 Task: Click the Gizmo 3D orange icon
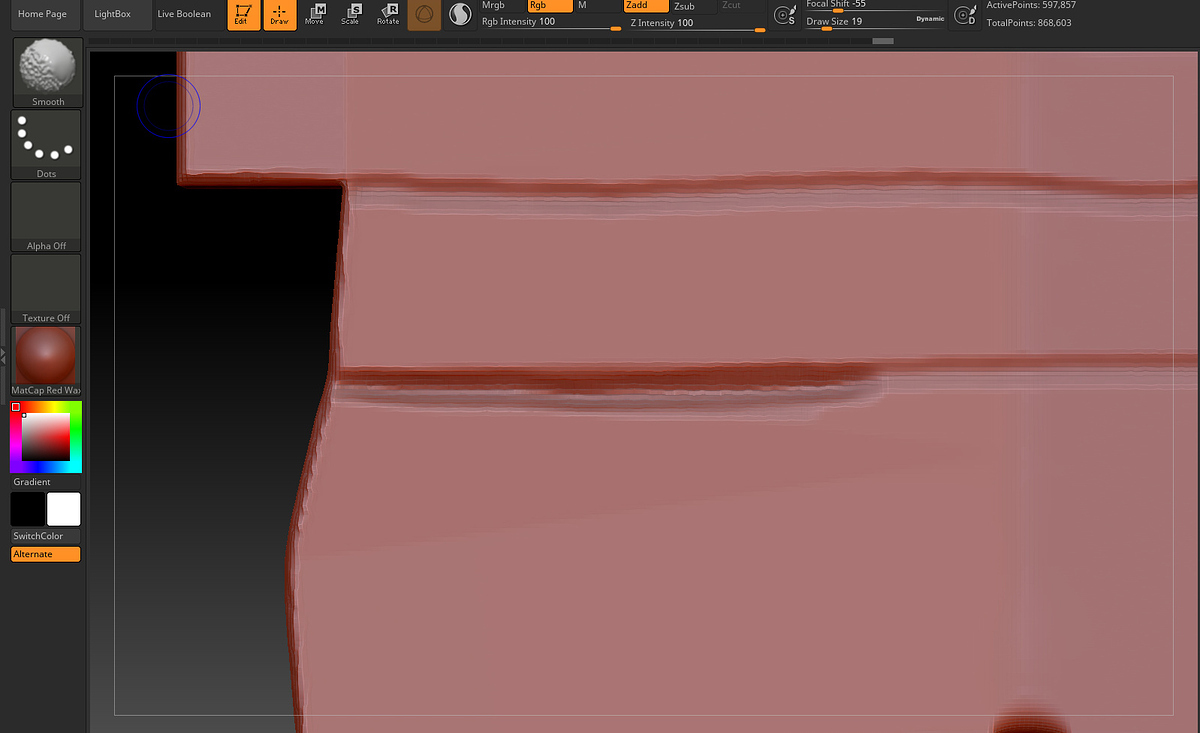424,15
